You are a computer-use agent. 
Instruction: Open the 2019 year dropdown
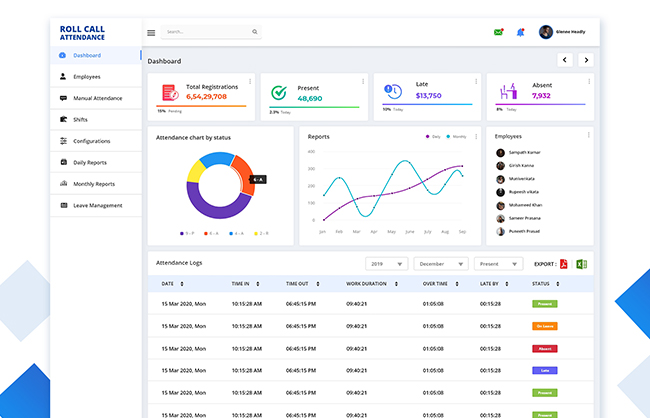386,264
